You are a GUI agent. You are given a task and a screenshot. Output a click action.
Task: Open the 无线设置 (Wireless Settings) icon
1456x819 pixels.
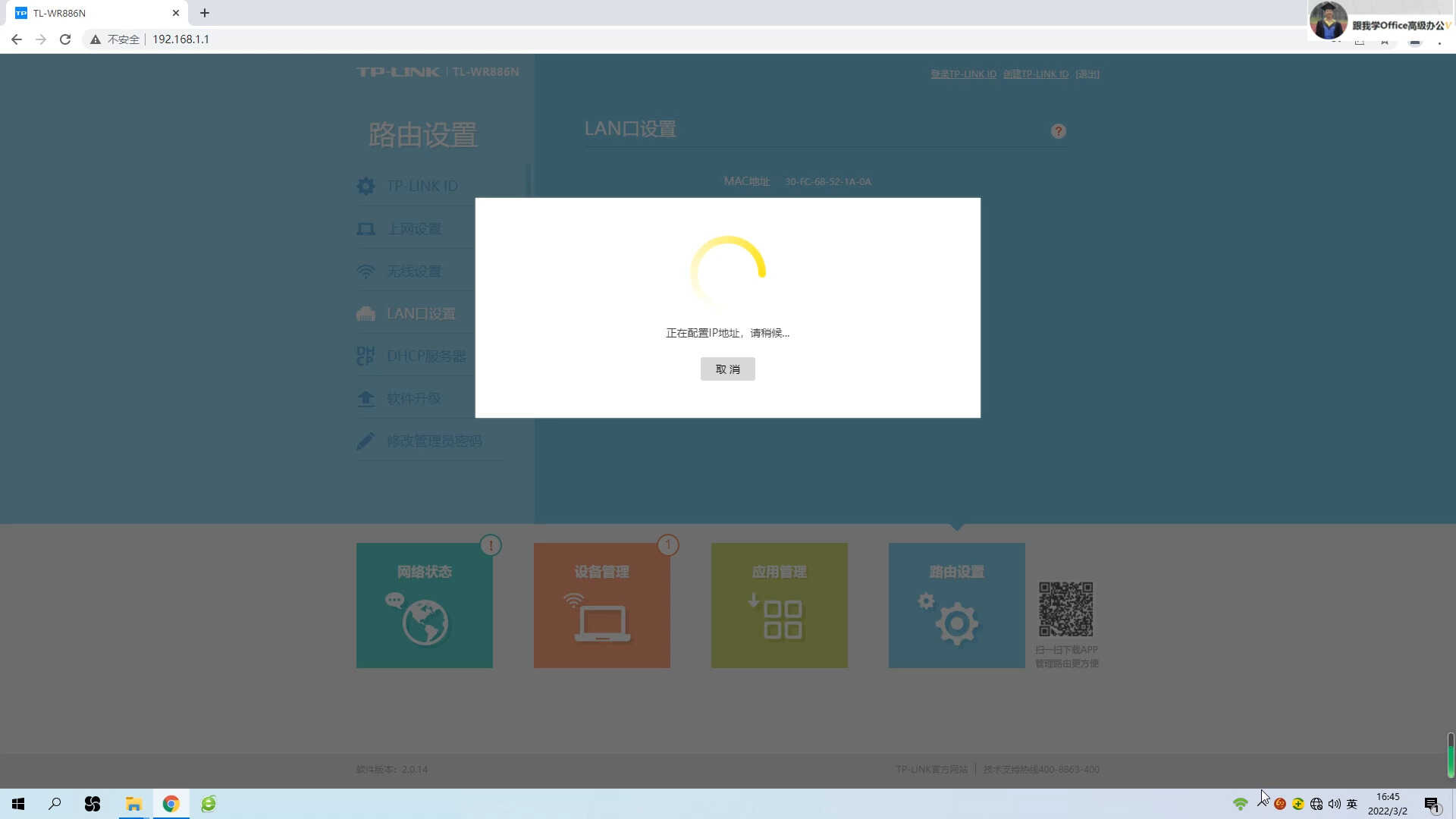(414, 270)
